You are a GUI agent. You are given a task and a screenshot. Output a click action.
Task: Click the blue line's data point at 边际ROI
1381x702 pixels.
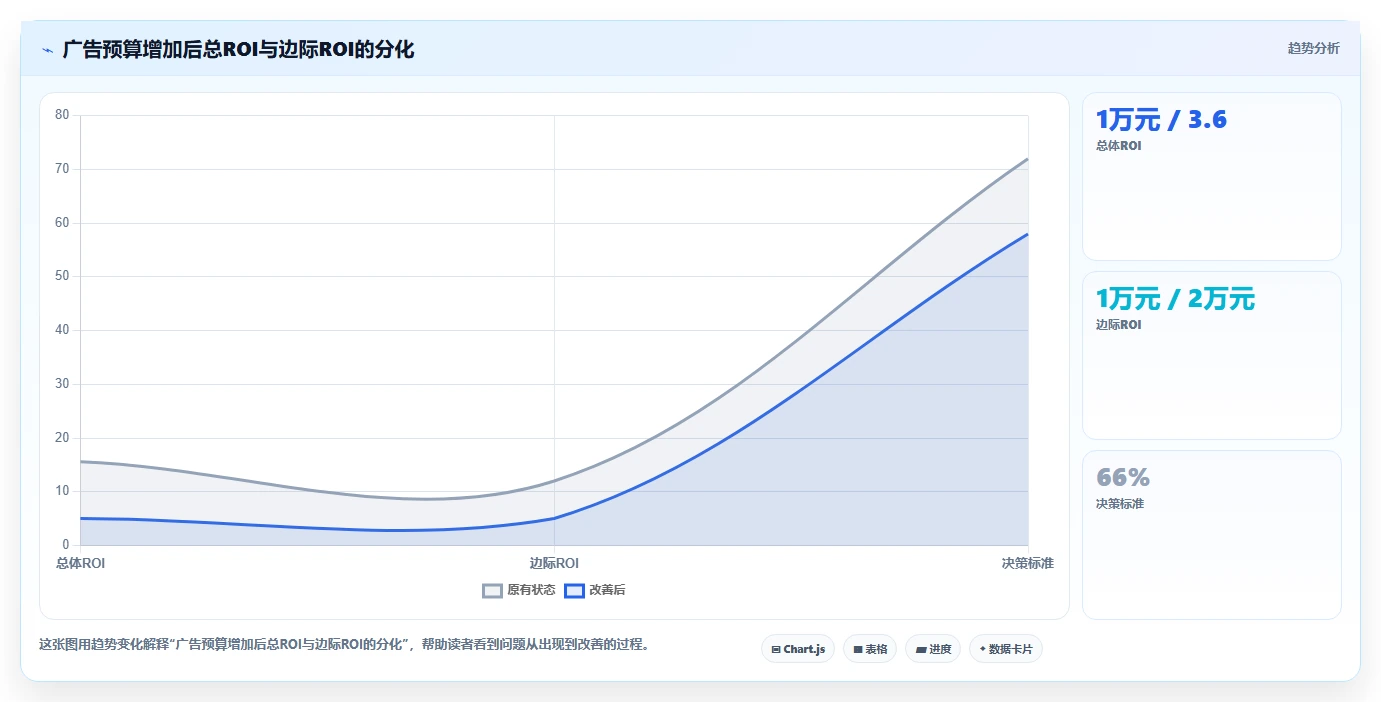(x=554, y=518)
